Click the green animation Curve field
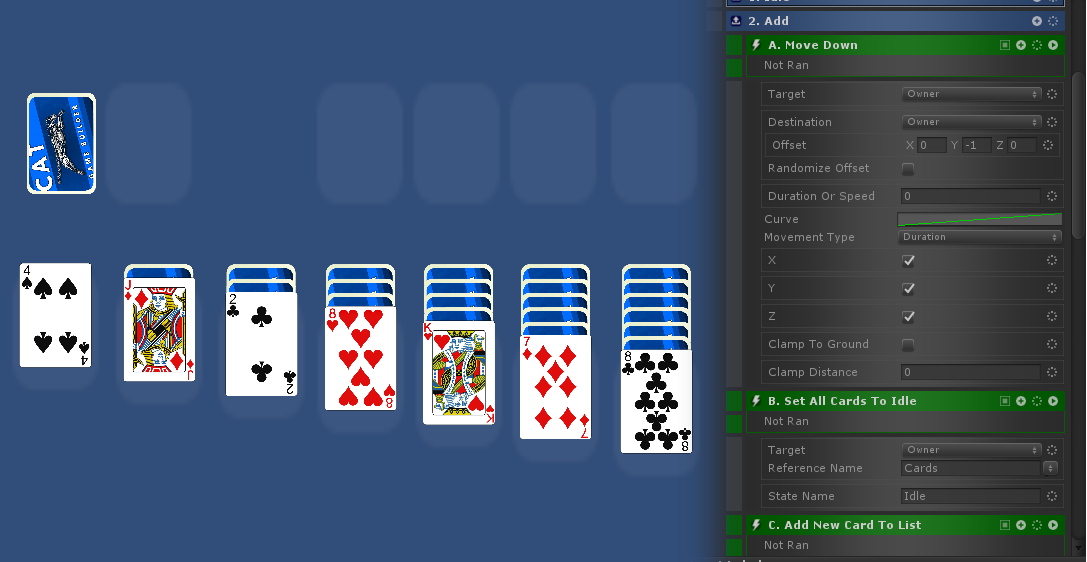The image size is (1087, 562). 980,219
